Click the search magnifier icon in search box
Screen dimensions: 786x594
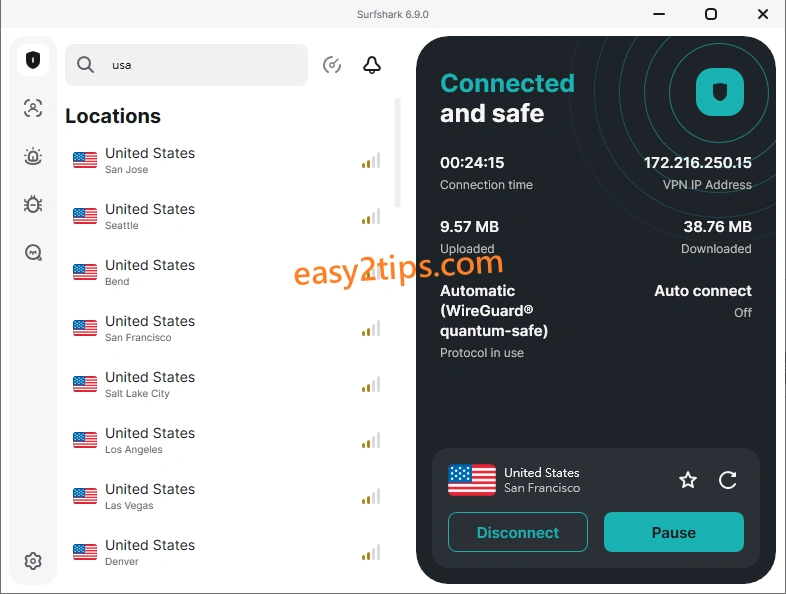click(x=85, y=65)
